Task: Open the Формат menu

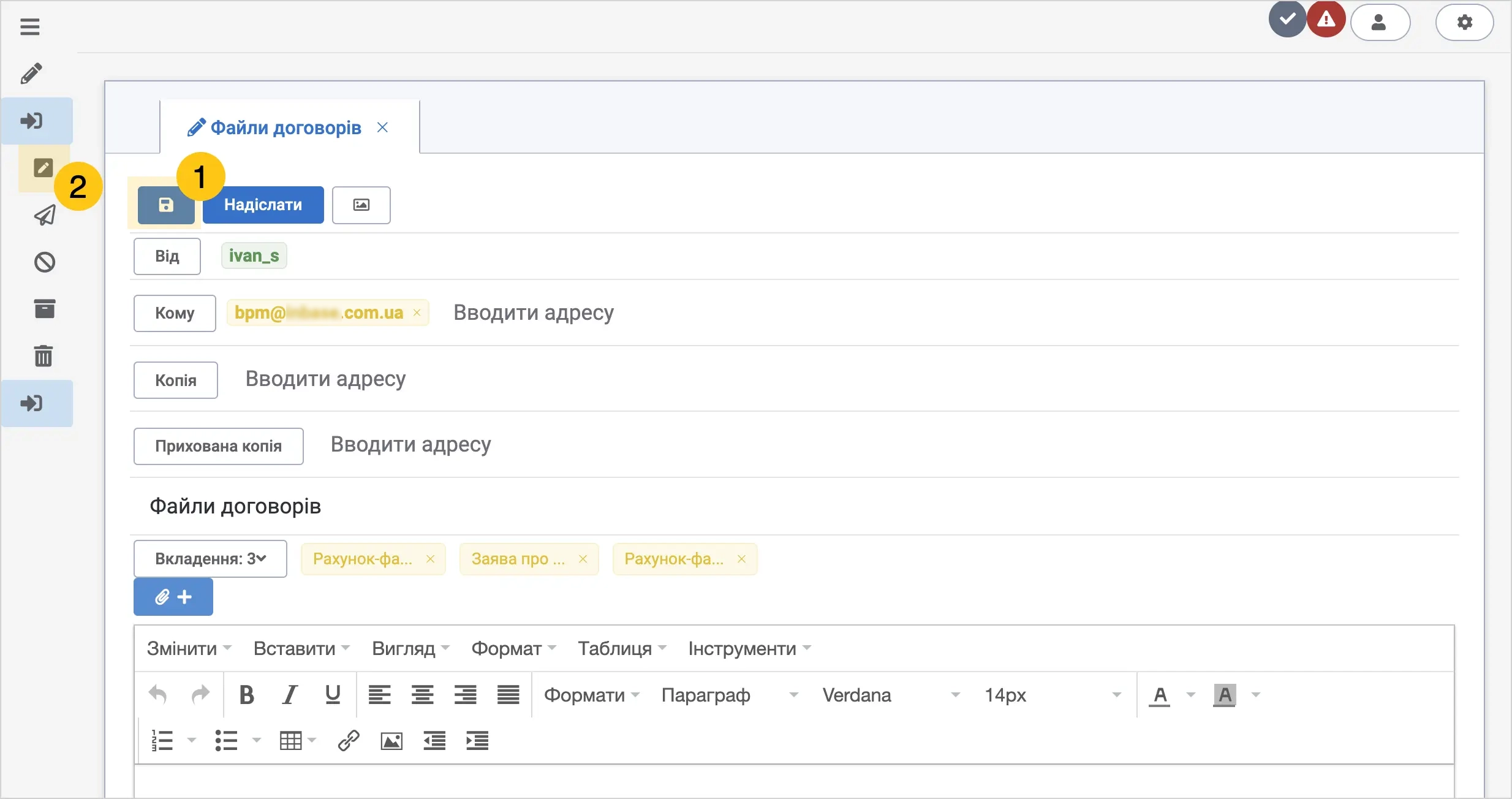Action: 513,648
